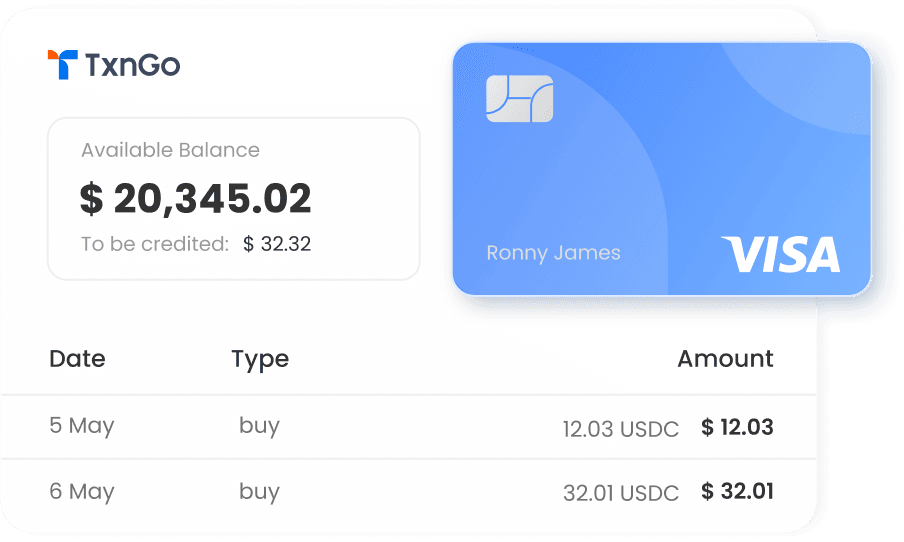Click the $ 32.01 amount
904x542 pixels.
point(737,491)
